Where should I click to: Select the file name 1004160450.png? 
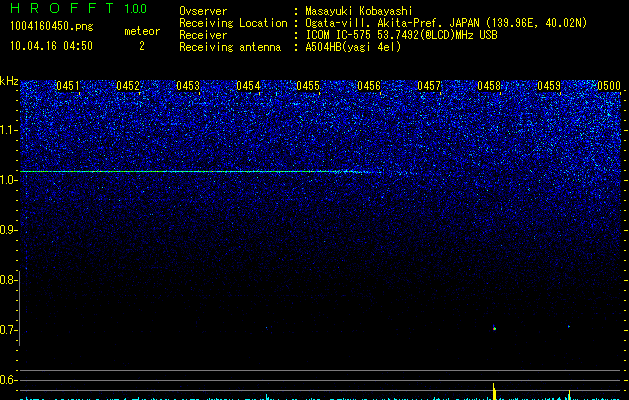pyautogui.click(x=51, y=26)
